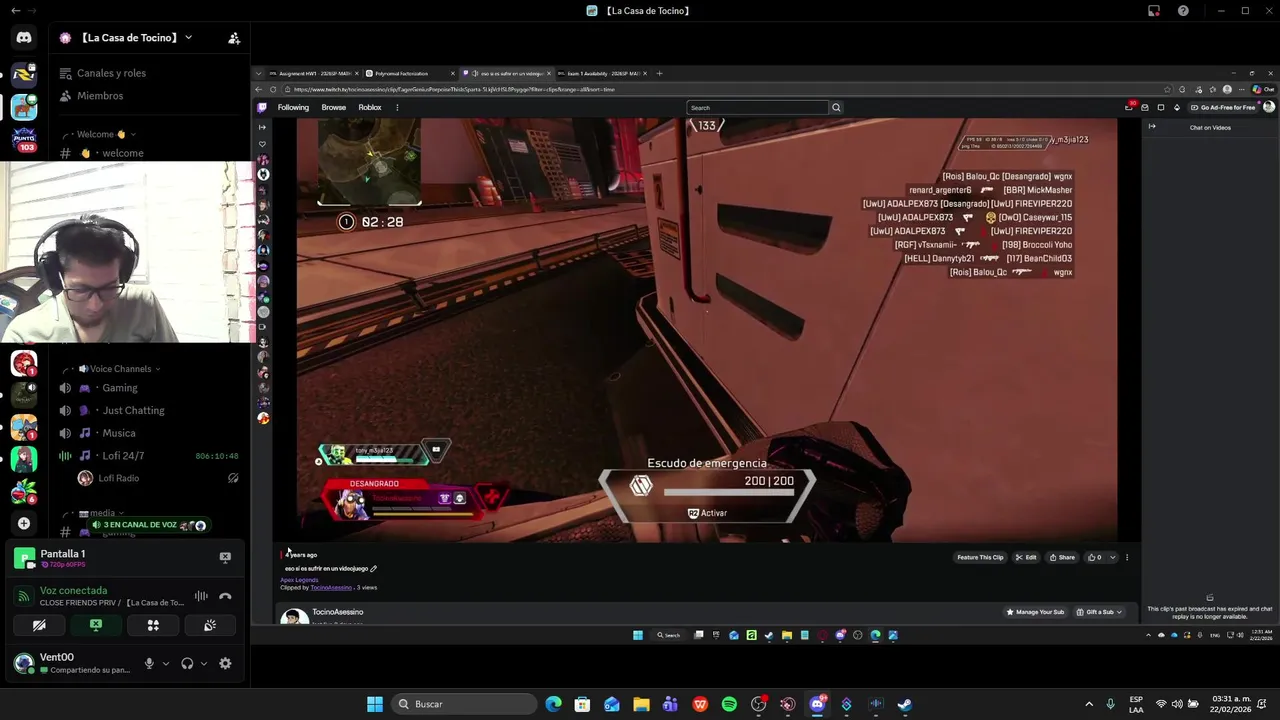Click the Twitch search field
Image resolution: width=1280 pixels, height=720 pixels.
757,108
